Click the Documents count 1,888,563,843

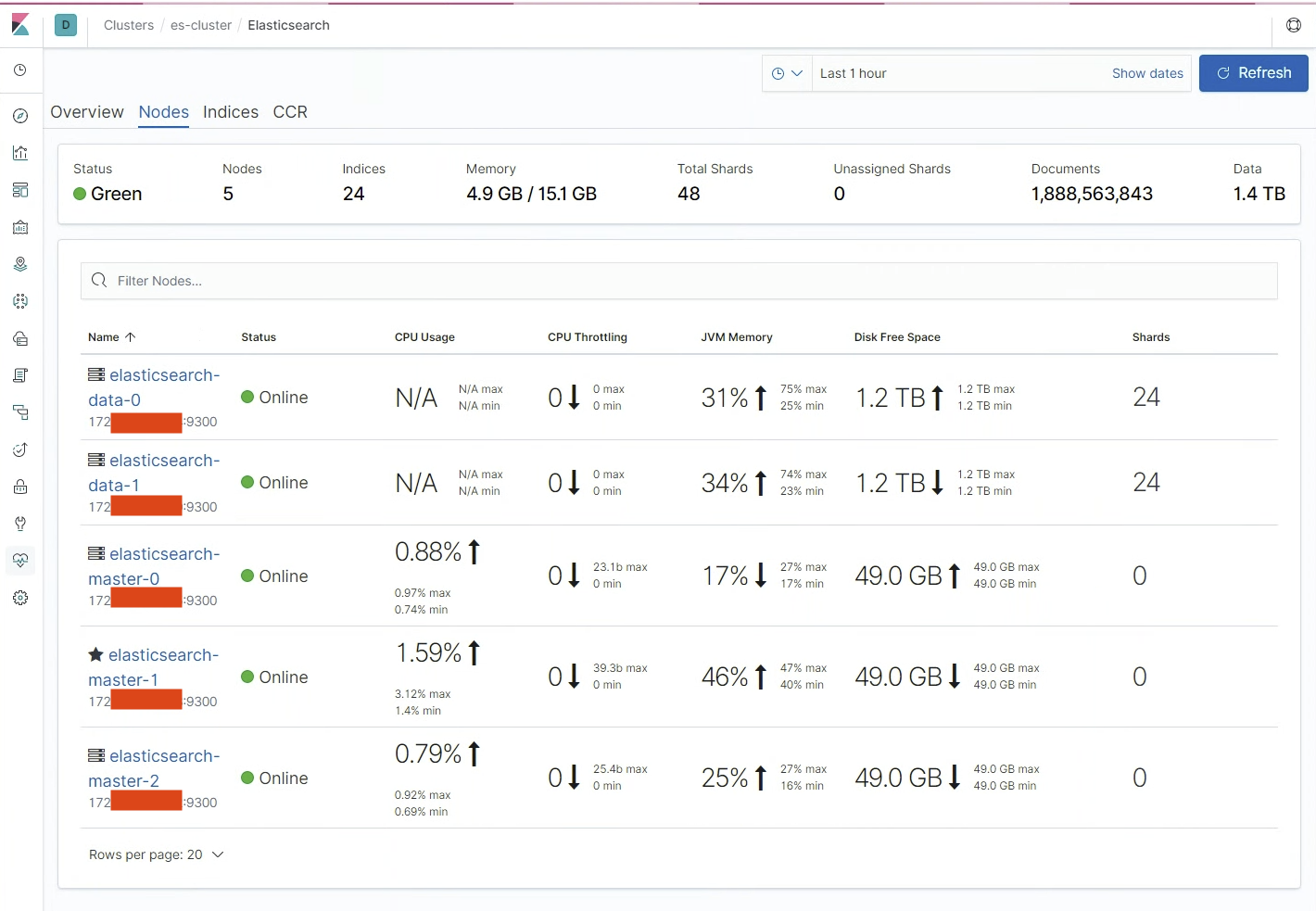point(1092,194)
